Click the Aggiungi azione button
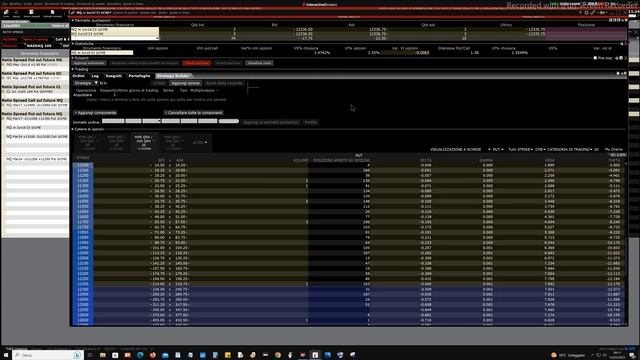This screenshot has width=640, height=360. point(185,83)
